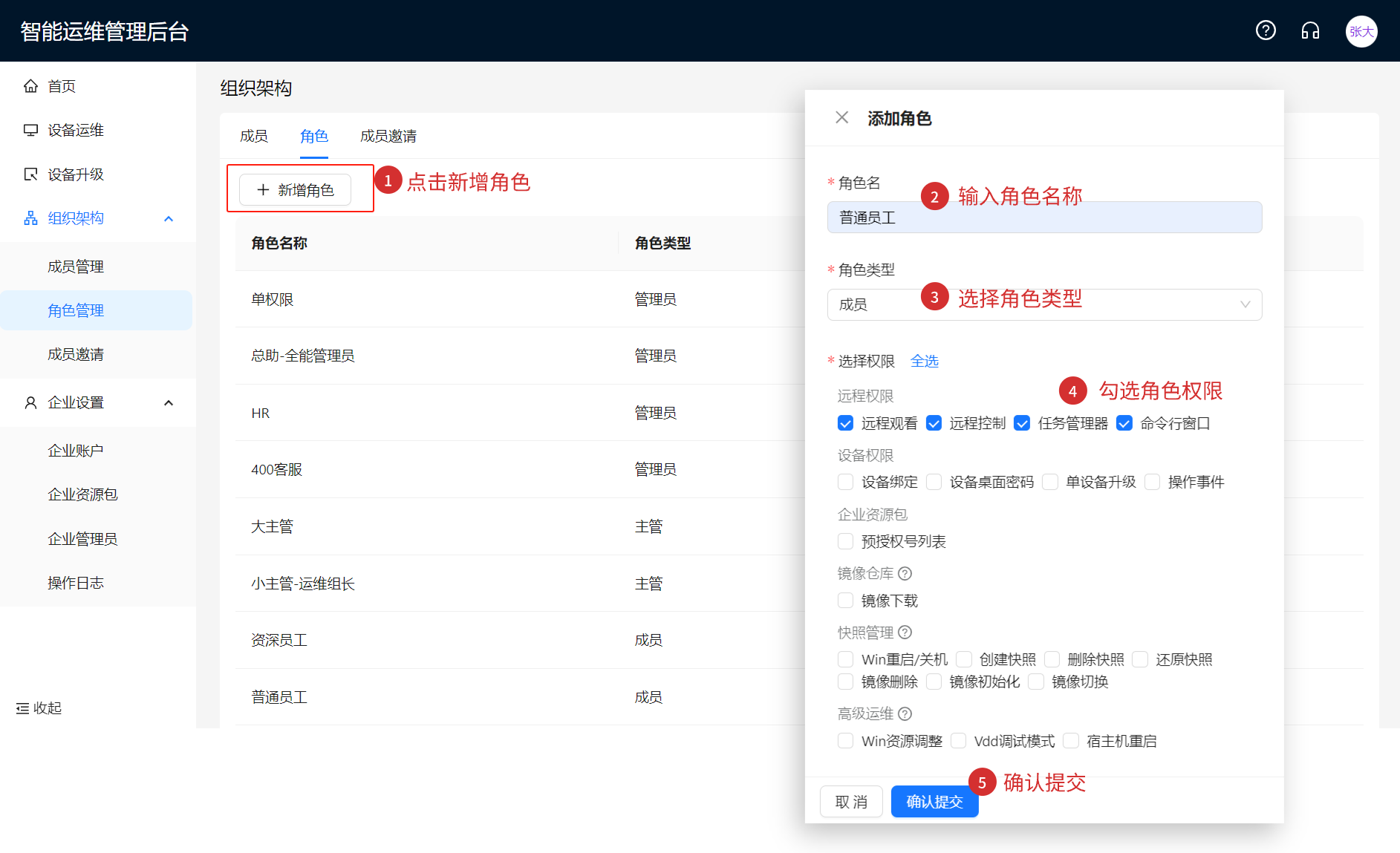Select the 宿主机重启 checkbox
Image resolution: width=1400 pixels, height=853 pixels.
click(x=1071, y=741)
